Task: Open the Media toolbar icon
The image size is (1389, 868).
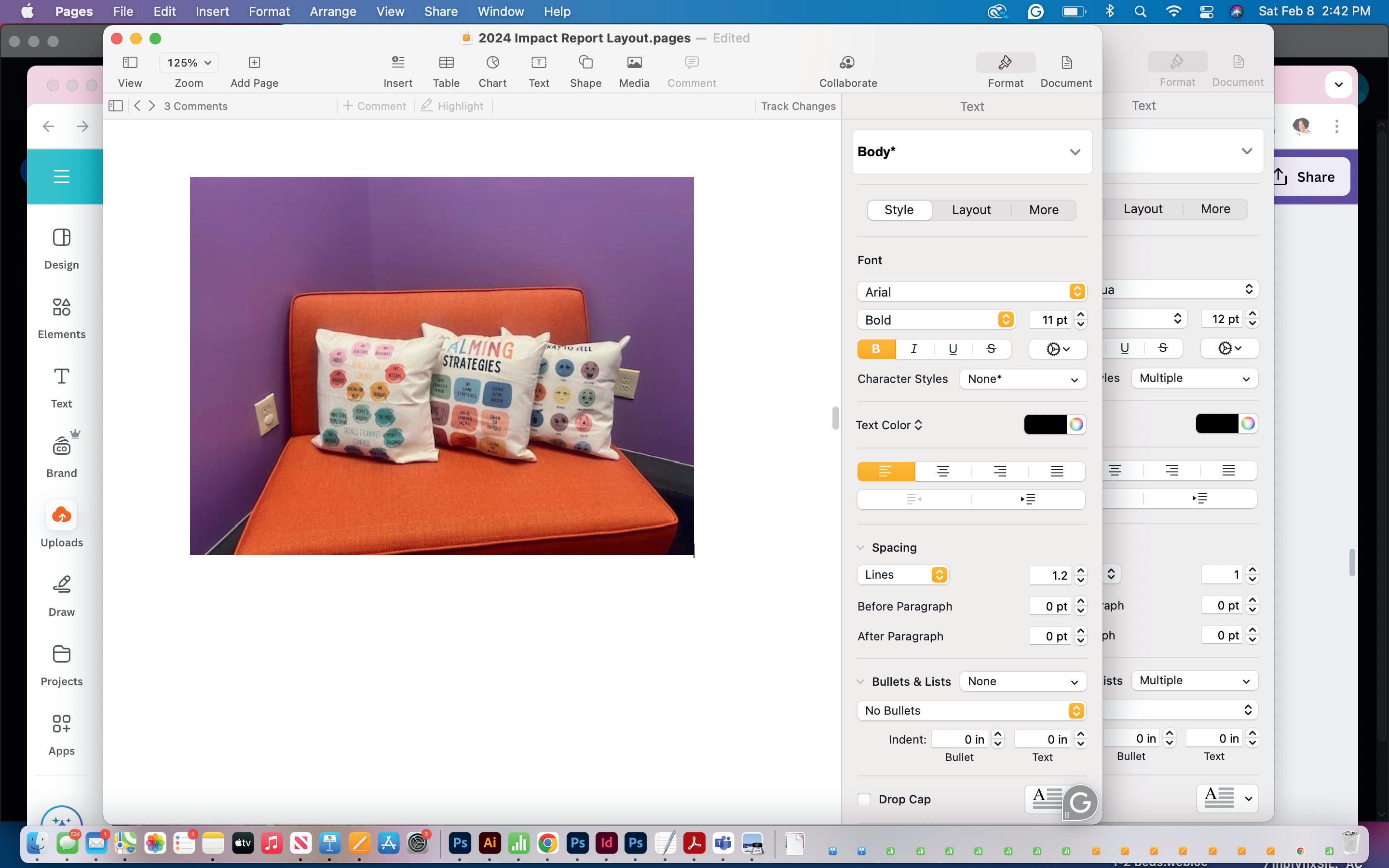Action: 634,63
